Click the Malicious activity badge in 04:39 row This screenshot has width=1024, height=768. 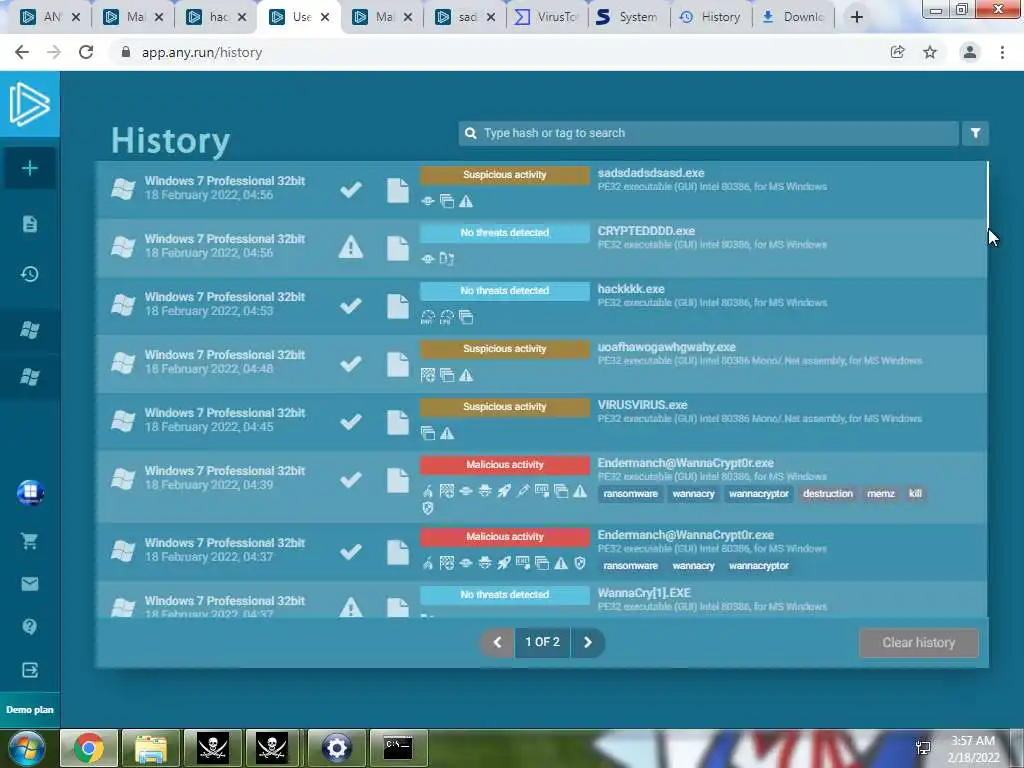(x=505, y=465)
